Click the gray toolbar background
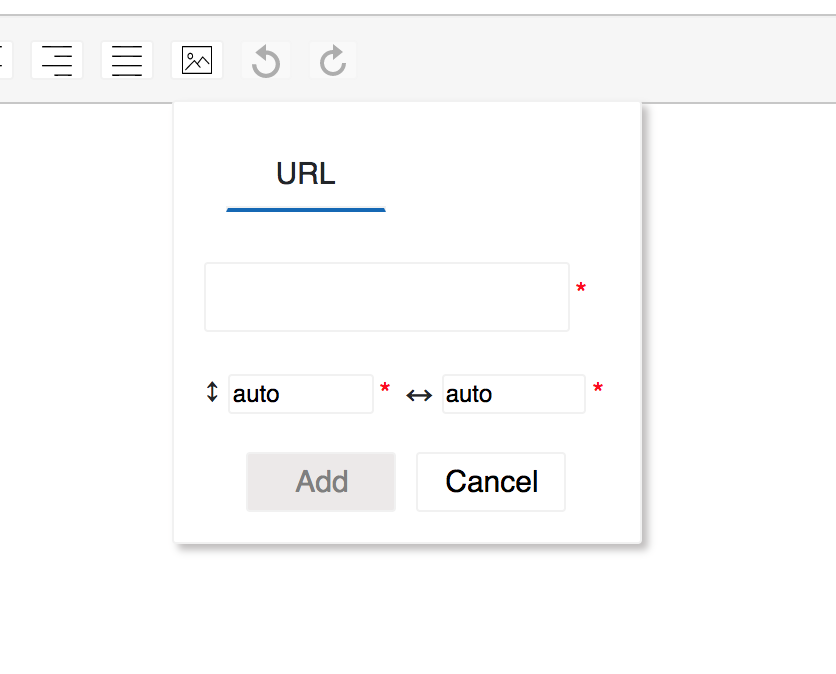 (x=600, y=60)
